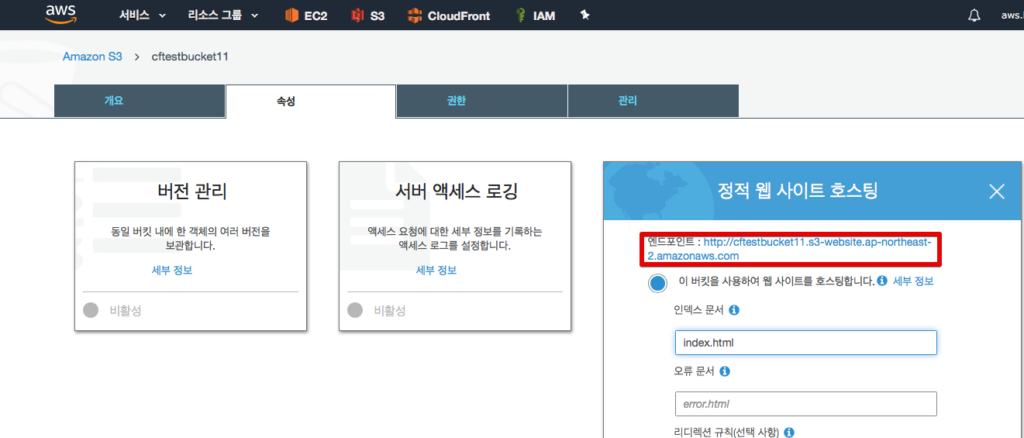Click the index.html input field

pyautogui.click(x=806, y=342)
